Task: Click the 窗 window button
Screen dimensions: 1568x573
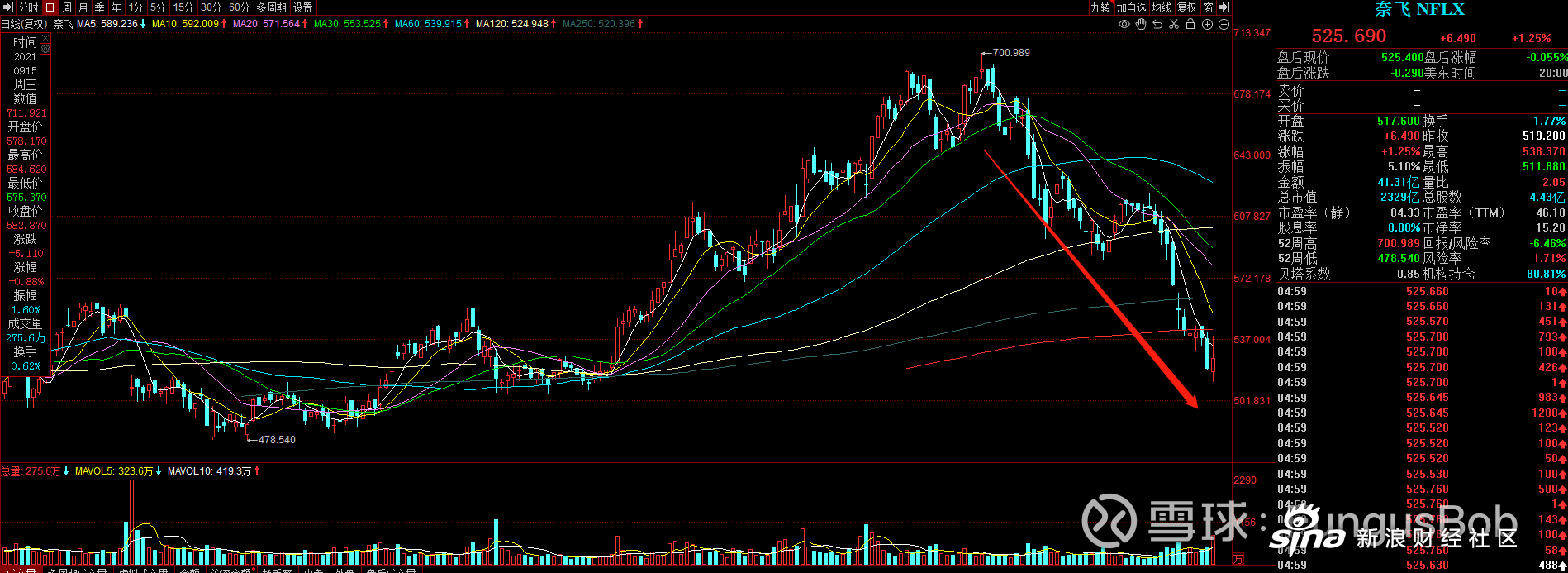Action: click(1209, 7)
